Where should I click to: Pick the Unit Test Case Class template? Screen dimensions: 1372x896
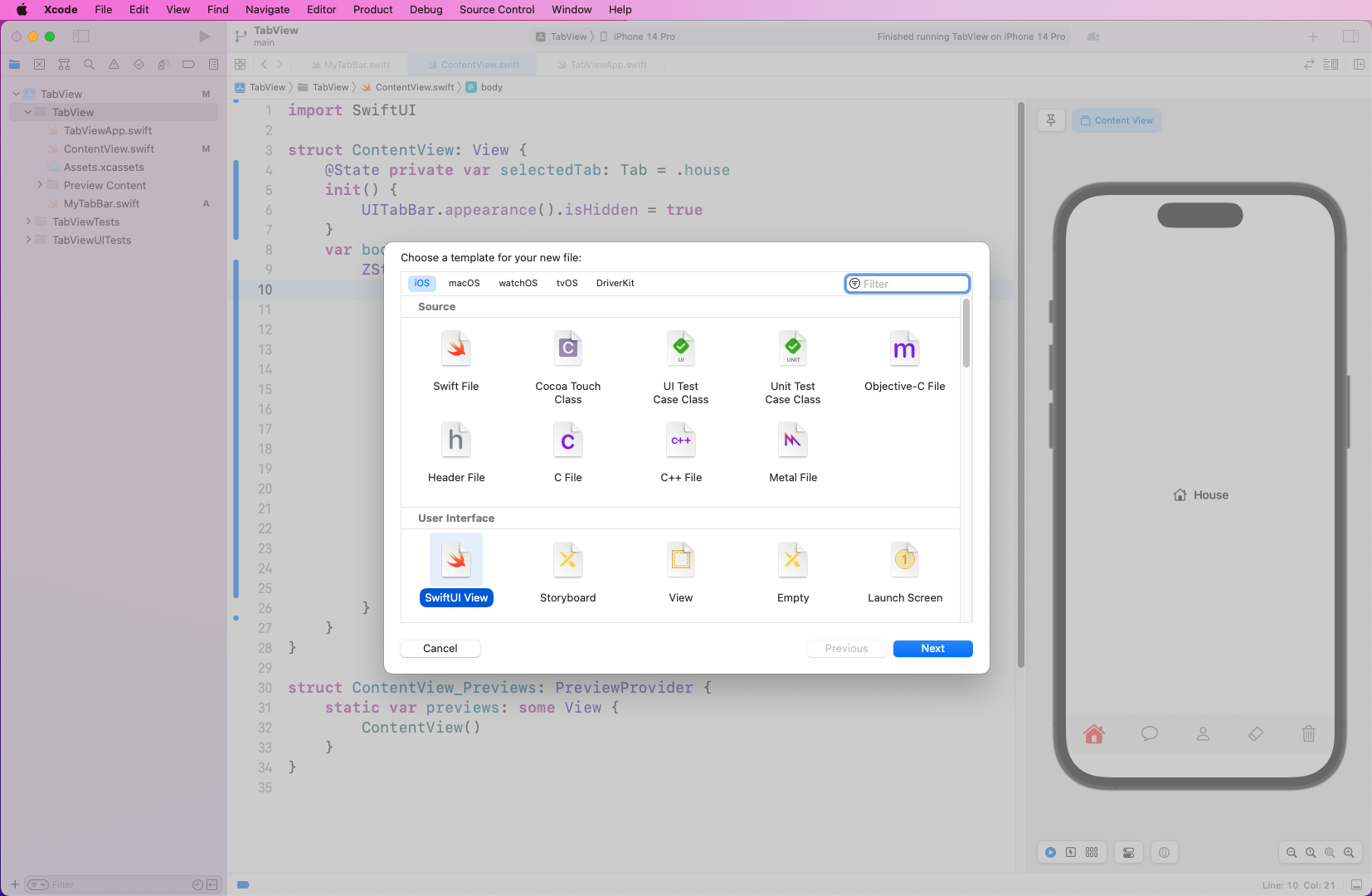[793, 368]
